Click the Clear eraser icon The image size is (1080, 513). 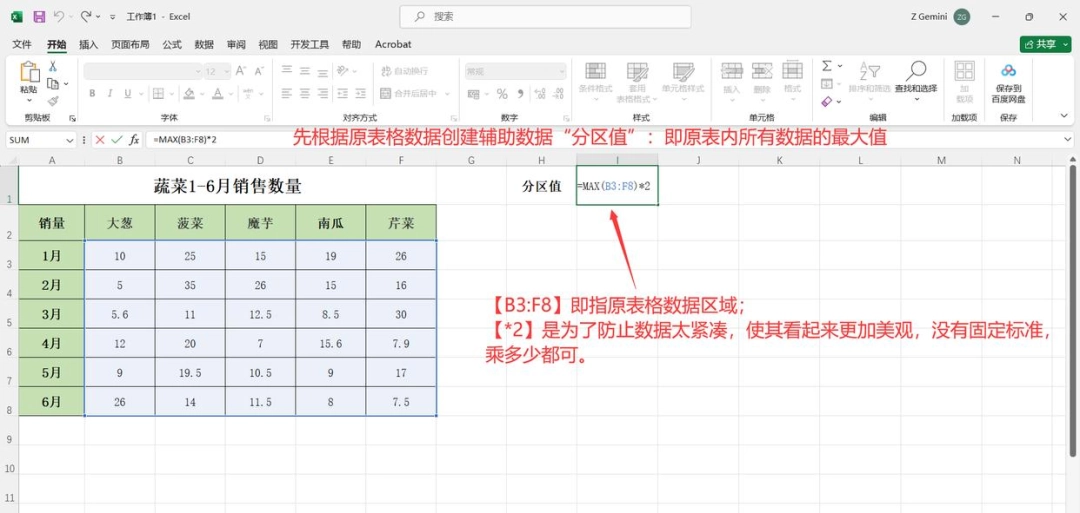827,101
